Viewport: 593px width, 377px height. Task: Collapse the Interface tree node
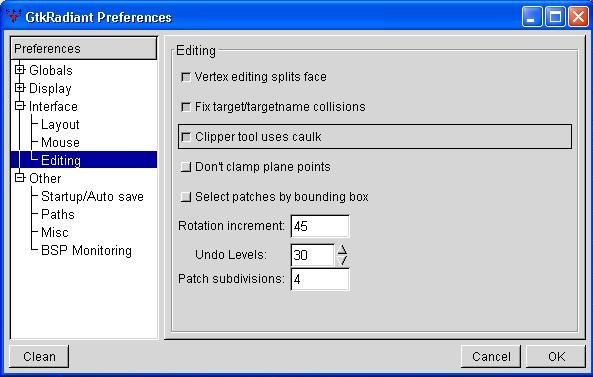[x=20, y=106]
